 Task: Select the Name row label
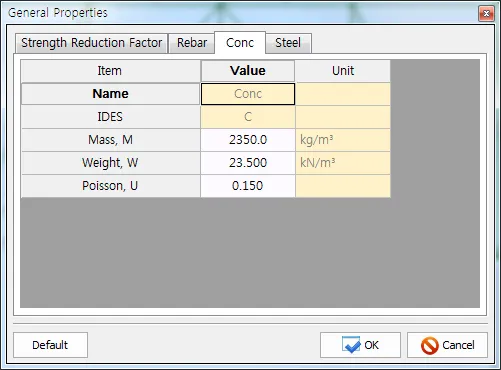click(110, 94)
